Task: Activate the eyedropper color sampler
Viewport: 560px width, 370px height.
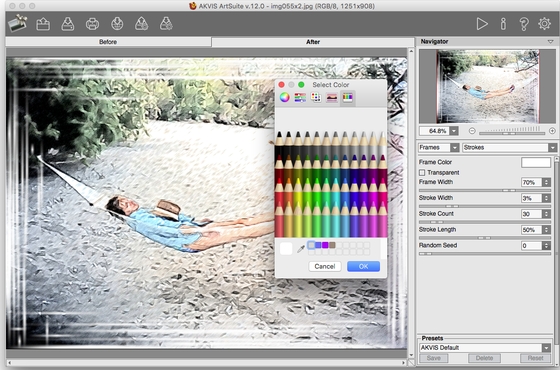Action: click(301, 249)
